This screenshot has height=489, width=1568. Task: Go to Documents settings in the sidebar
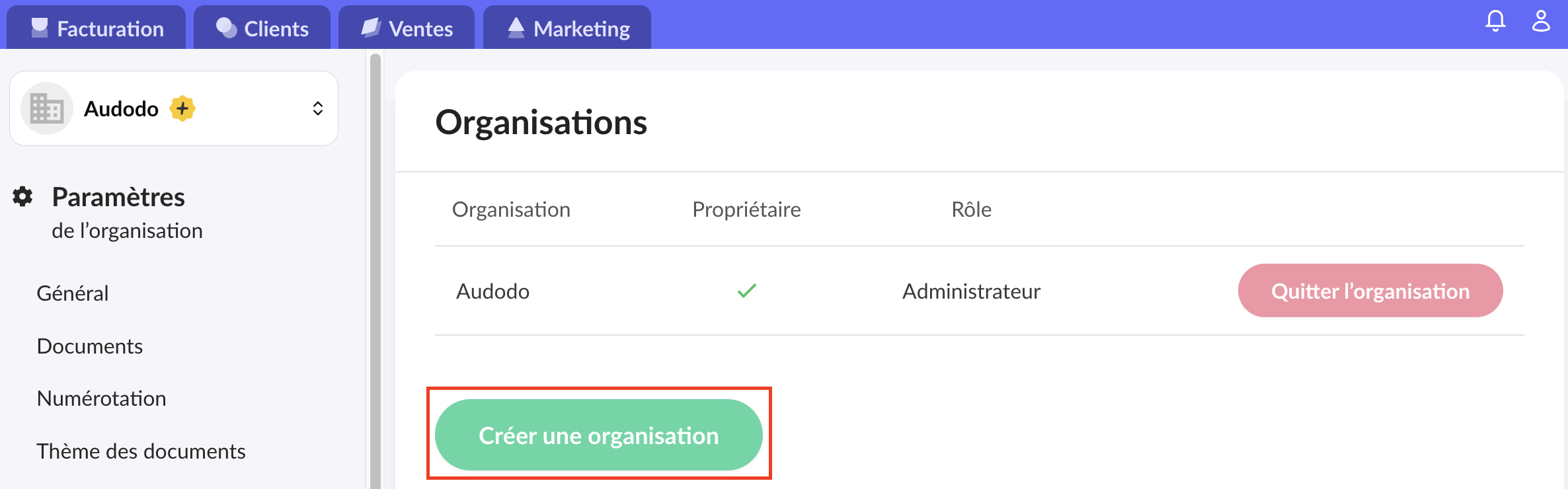(90, 346)
